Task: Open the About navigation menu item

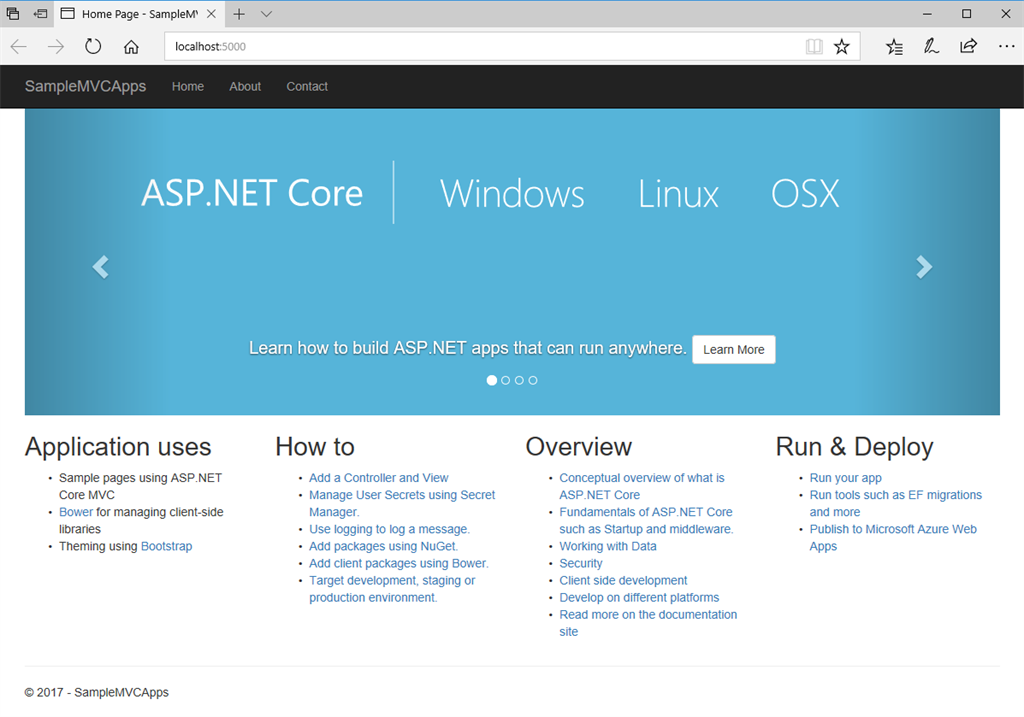Action: click(x=245, y=86)
